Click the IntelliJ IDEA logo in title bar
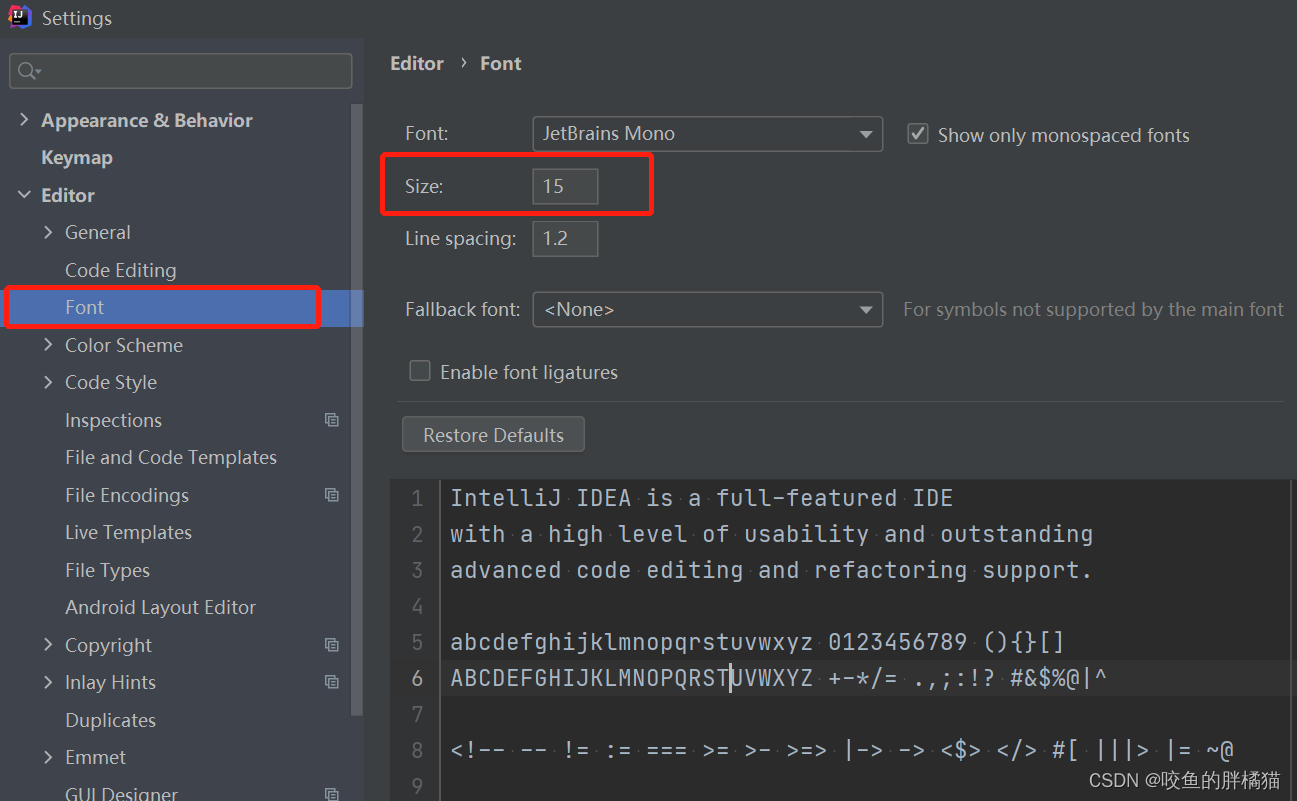This screenshot has height=801, width=1297. 20,17
